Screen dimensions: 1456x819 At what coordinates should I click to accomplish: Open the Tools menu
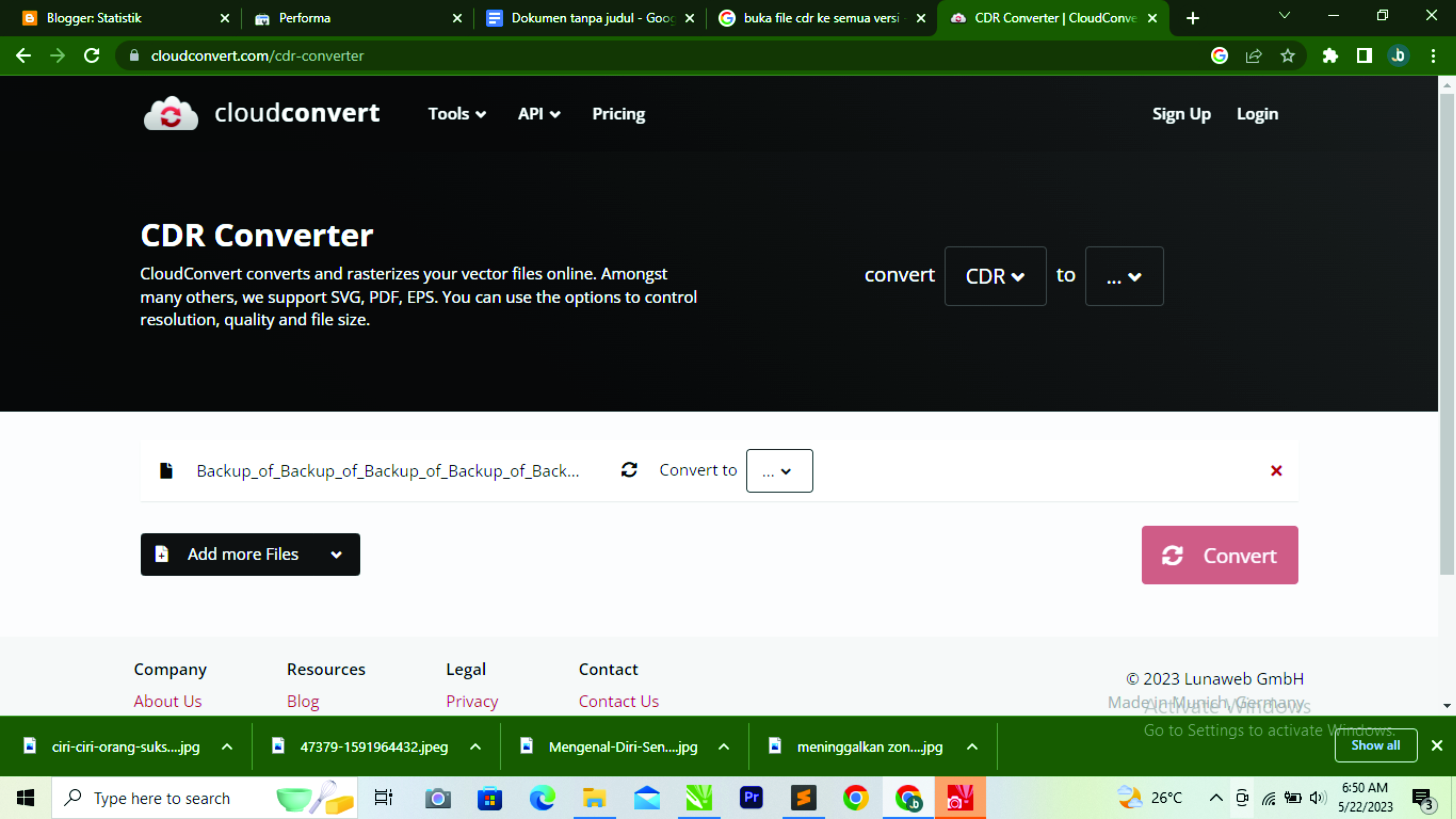(457, 114)
